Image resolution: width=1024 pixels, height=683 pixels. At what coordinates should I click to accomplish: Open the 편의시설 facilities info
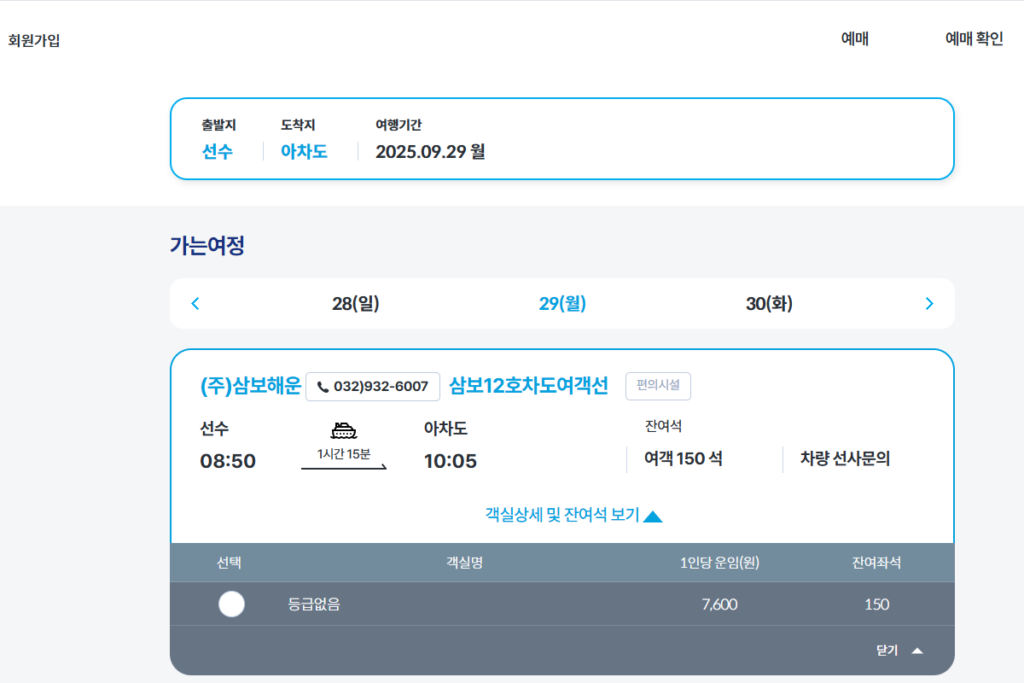tap(659, 386)
